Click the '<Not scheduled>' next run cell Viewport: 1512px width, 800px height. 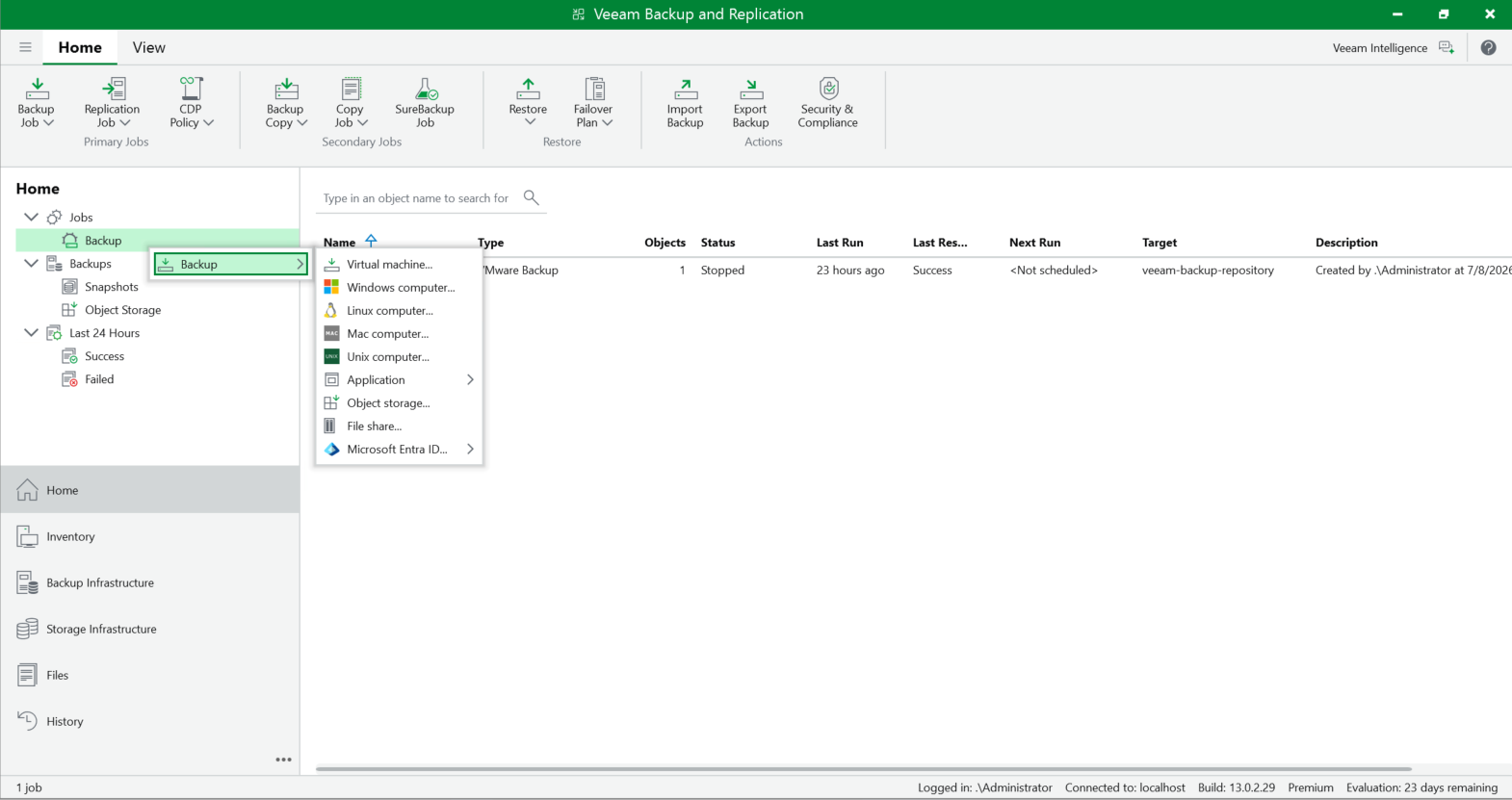[1054, 271]
